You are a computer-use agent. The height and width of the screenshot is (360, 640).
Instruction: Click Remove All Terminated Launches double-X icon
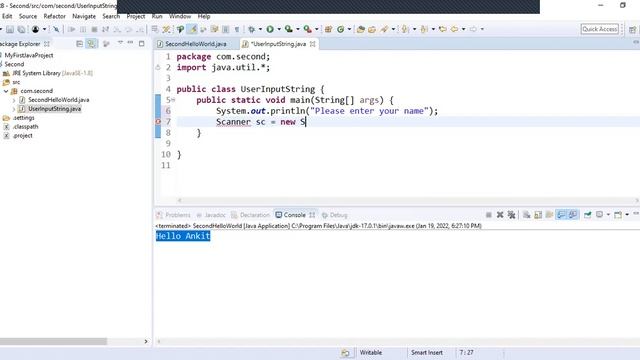(x=511, y=215)
